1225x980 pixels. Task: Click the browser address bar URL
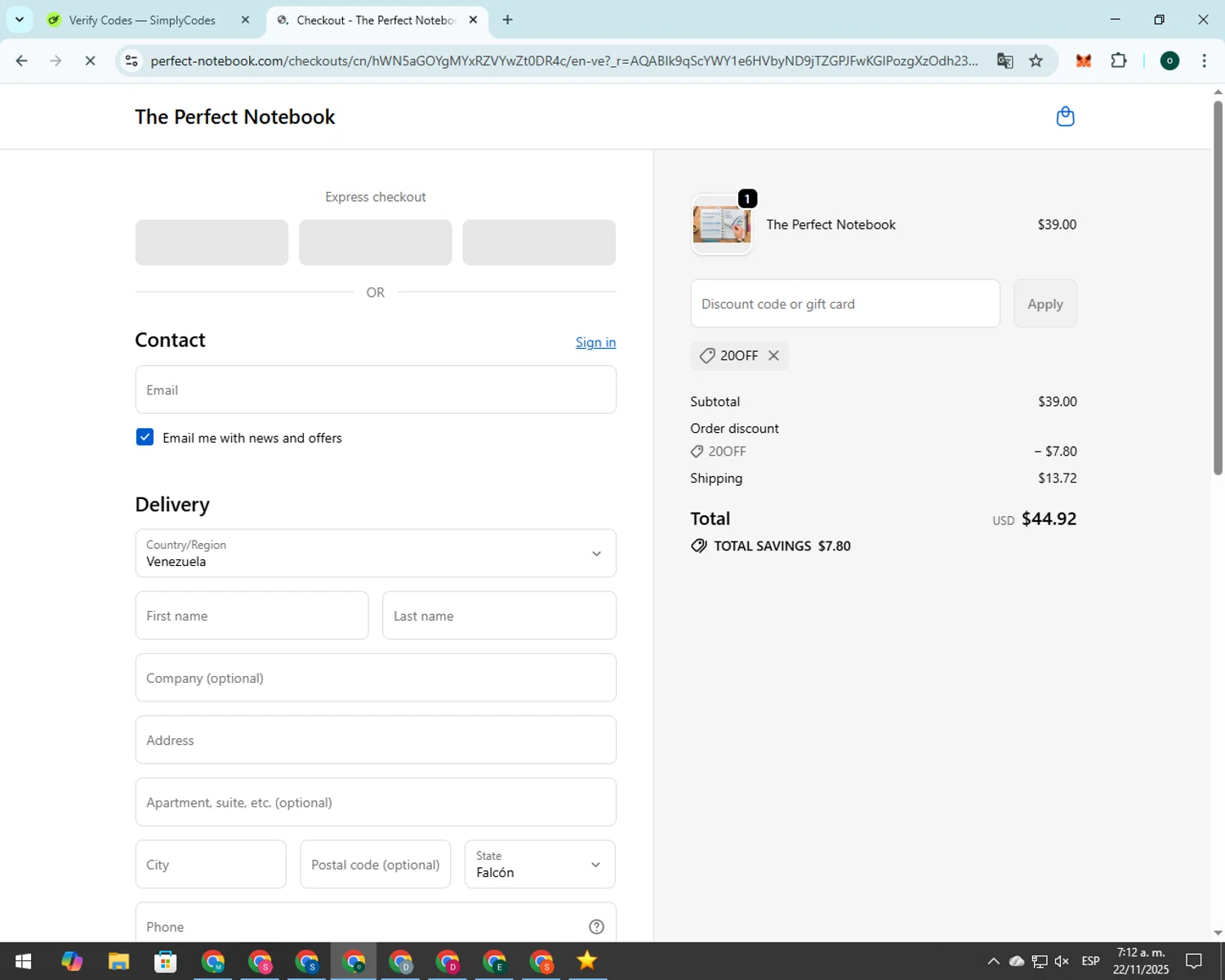[x=563, y=60]
